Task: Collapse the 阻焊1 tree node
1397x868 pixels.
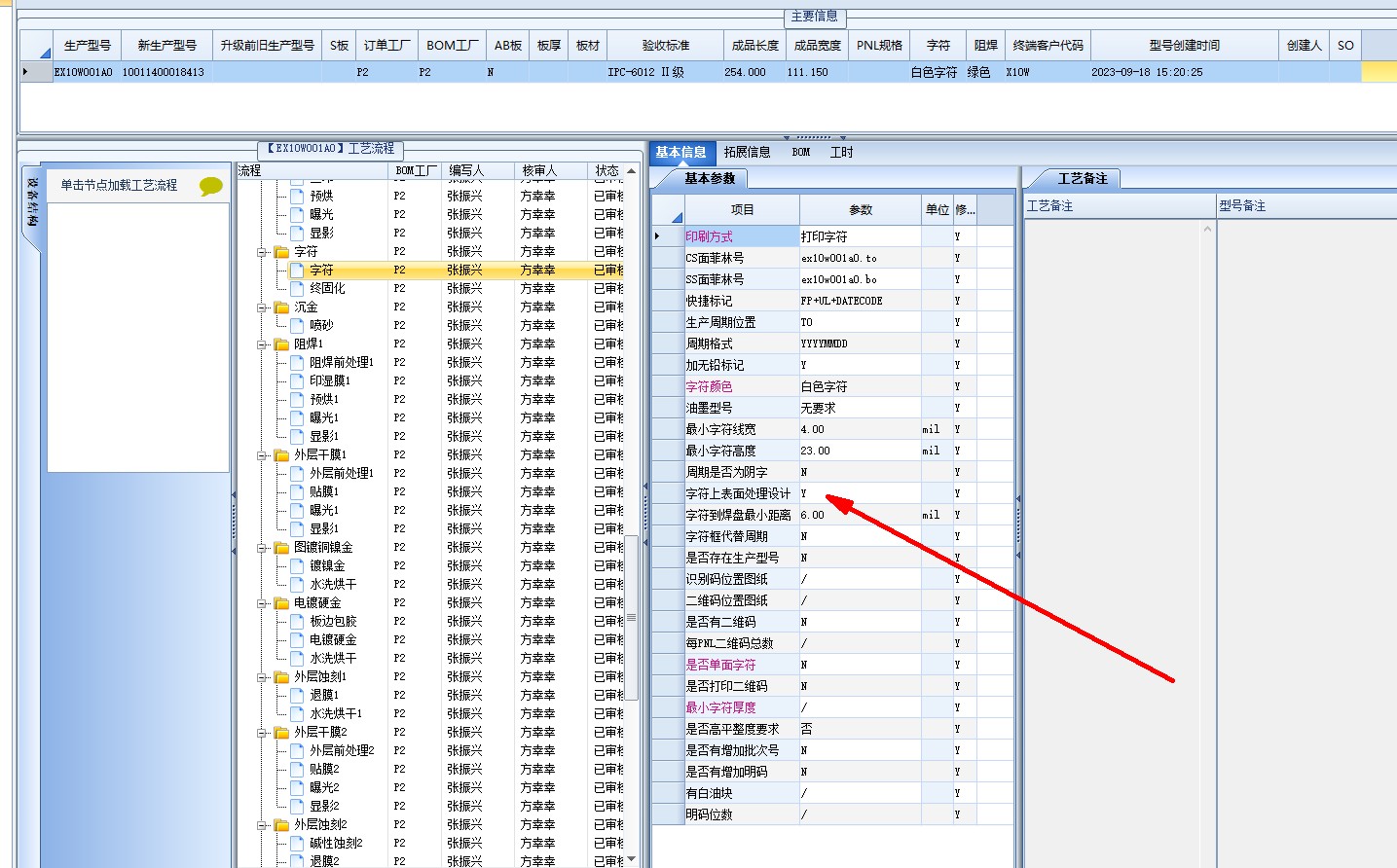Action: click(x=263, y=344)
